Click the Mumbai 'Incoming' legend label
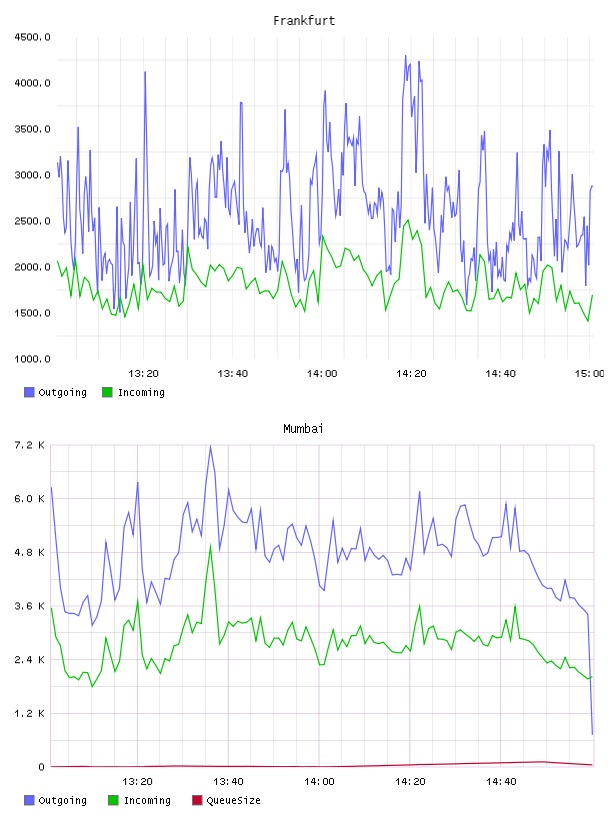 click(147, 801)
